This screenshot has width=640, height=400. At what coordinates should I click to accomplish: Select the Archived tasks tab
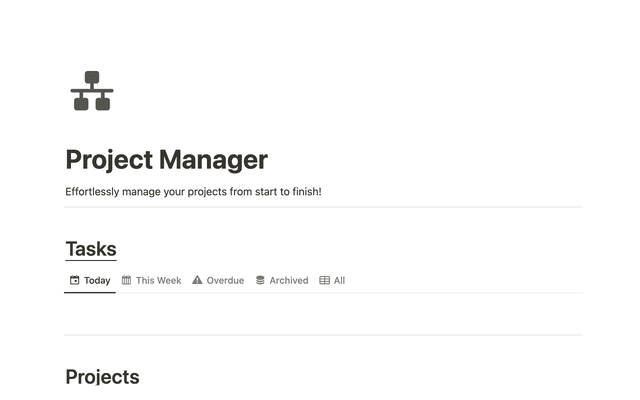[x=288, y=281]
